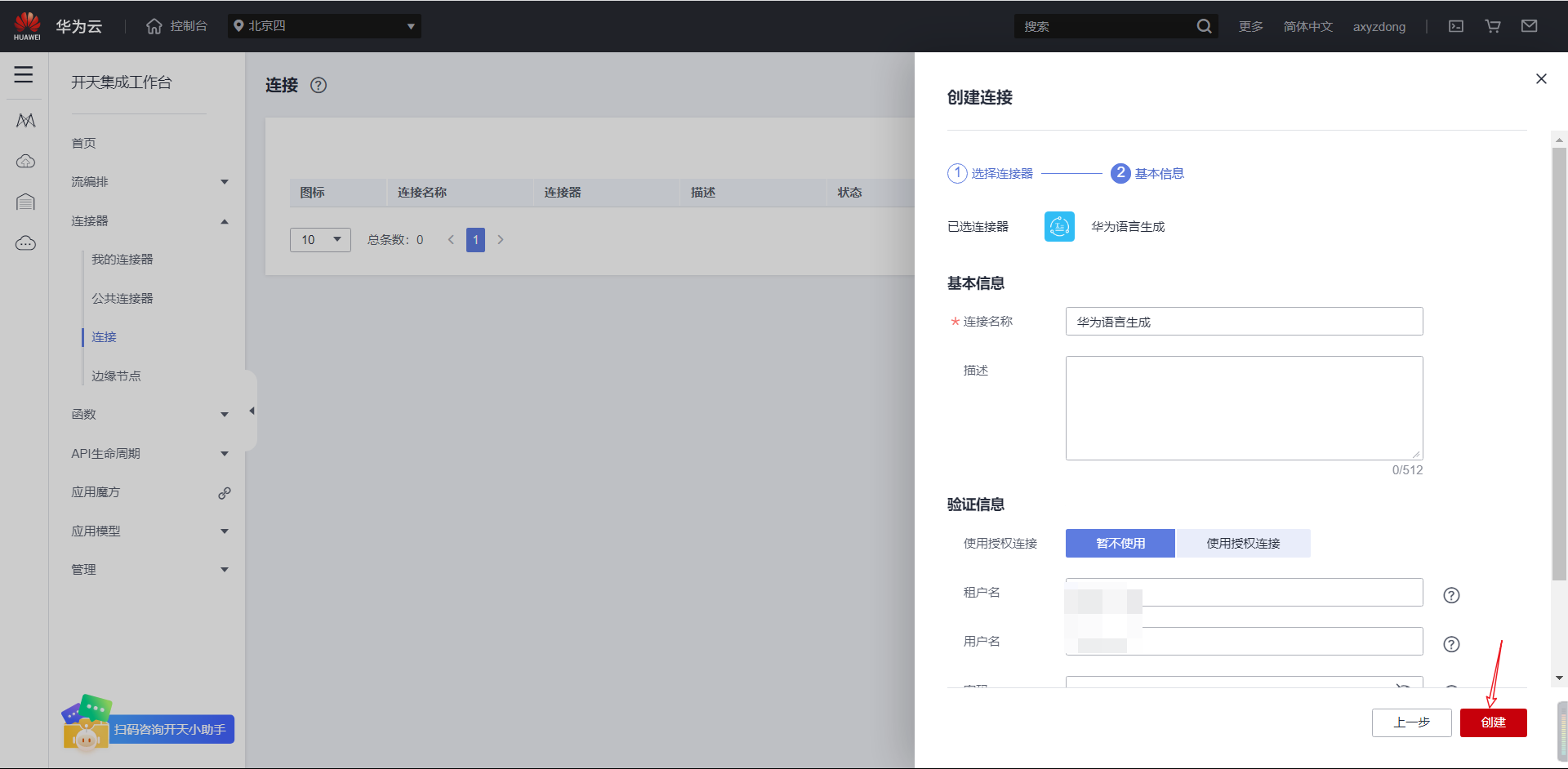This screenshot has width=1568, height=769.
Task: Click the 华为语言生成 connector icon
Action: tap(1059, 227)
